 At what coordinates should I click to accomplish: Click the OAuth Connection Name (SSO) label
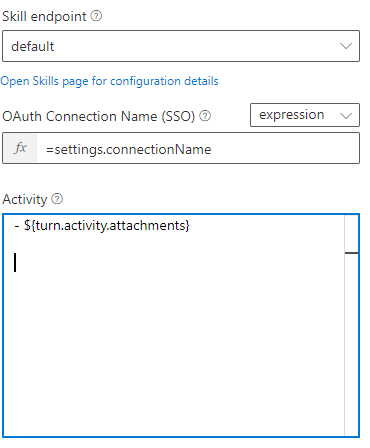(x=99, y=116)
